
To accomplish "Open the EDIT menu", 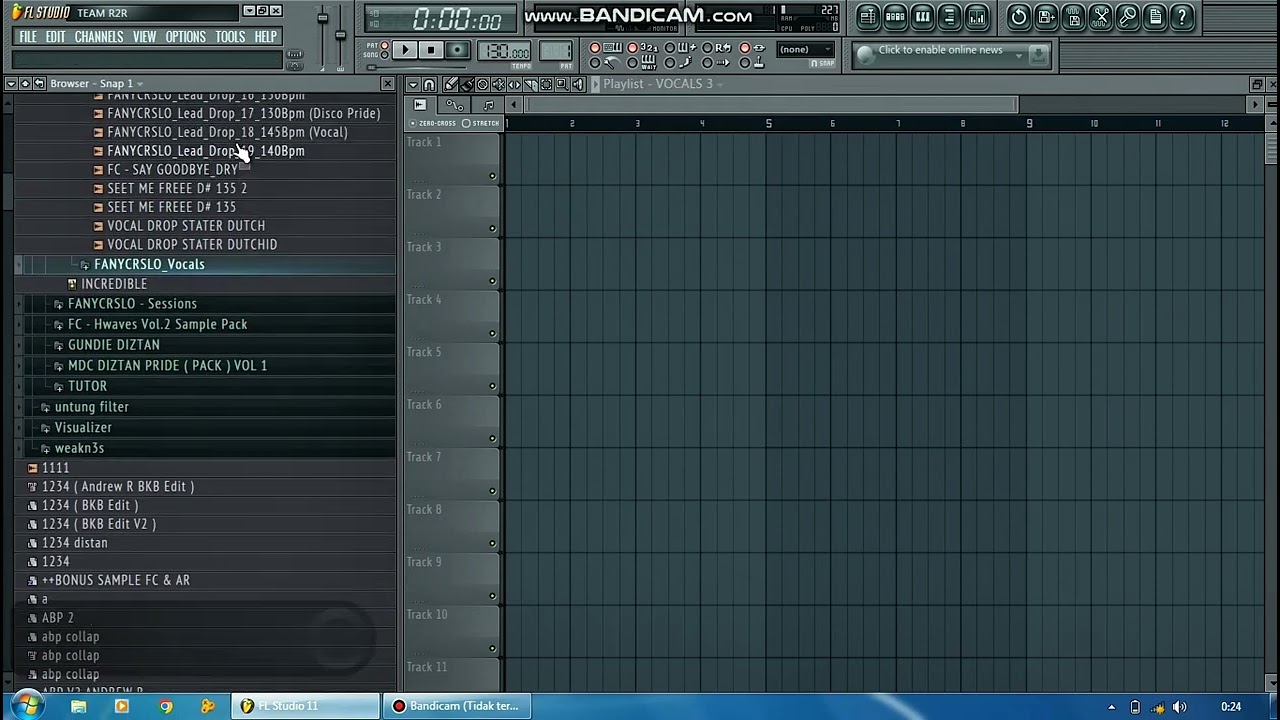I will pos(55,37).
